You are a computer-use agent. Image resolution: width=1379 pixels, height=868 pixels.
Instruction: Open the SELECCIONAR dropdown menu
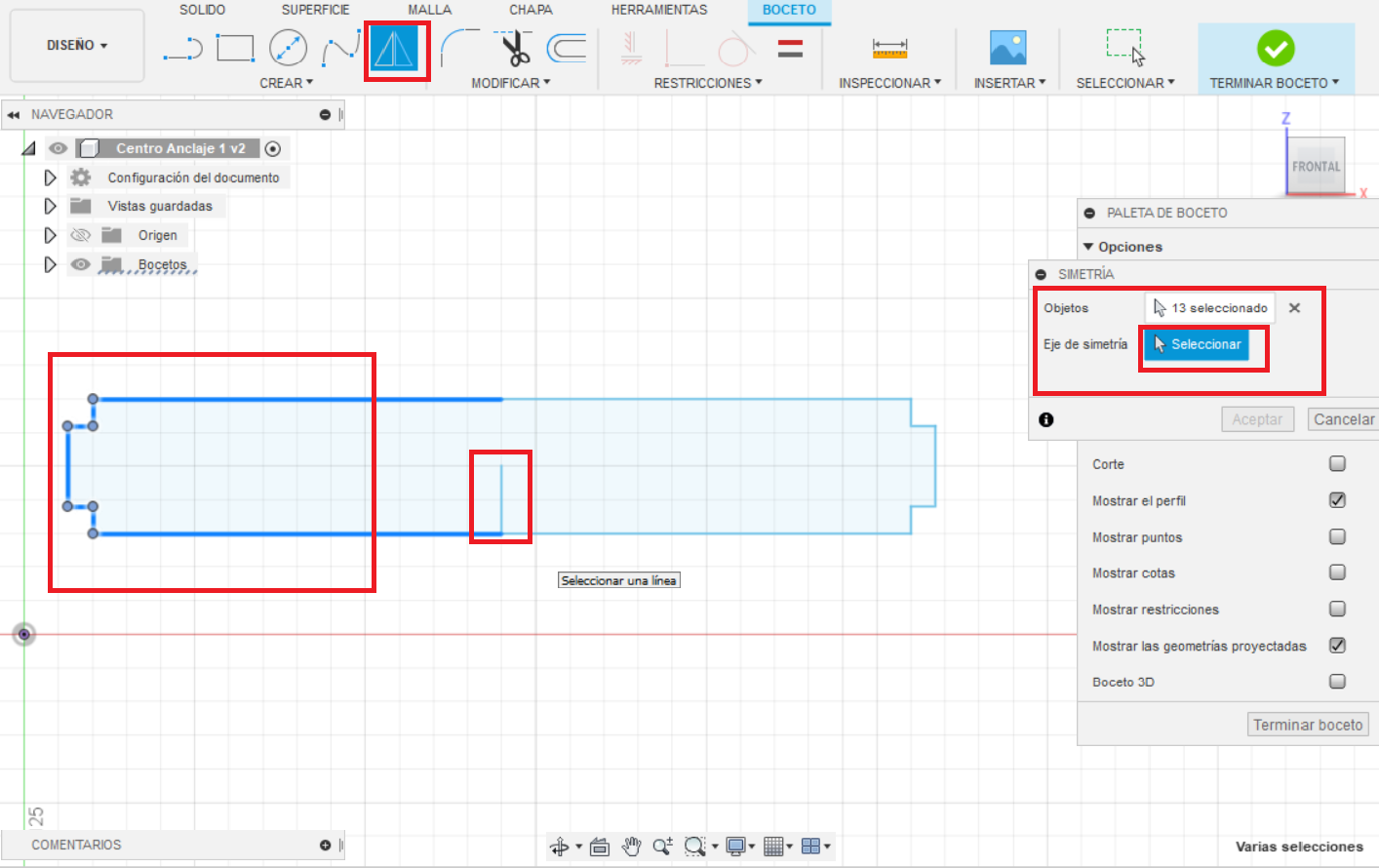(x=1125, y=83)
